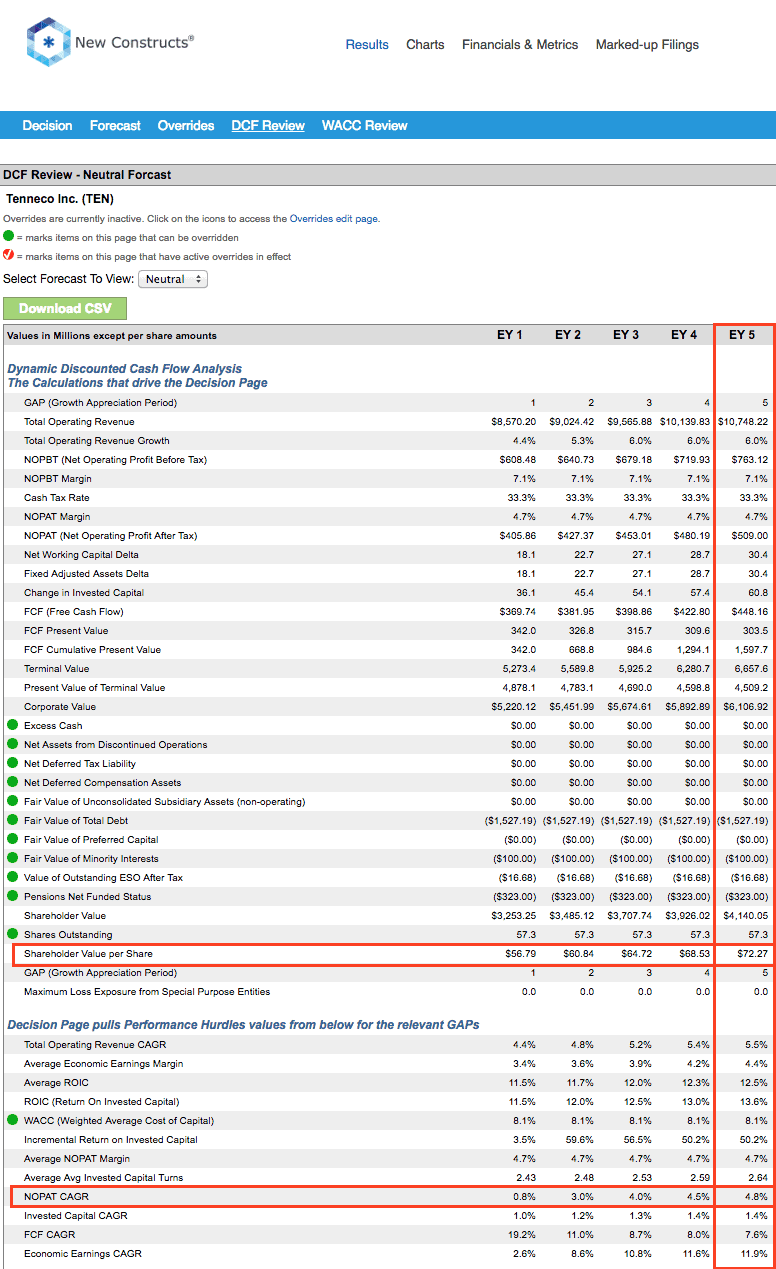Switch to the DCF Review tab
The height and width of the screenshot is (1269, 776).
coord(268,125)
